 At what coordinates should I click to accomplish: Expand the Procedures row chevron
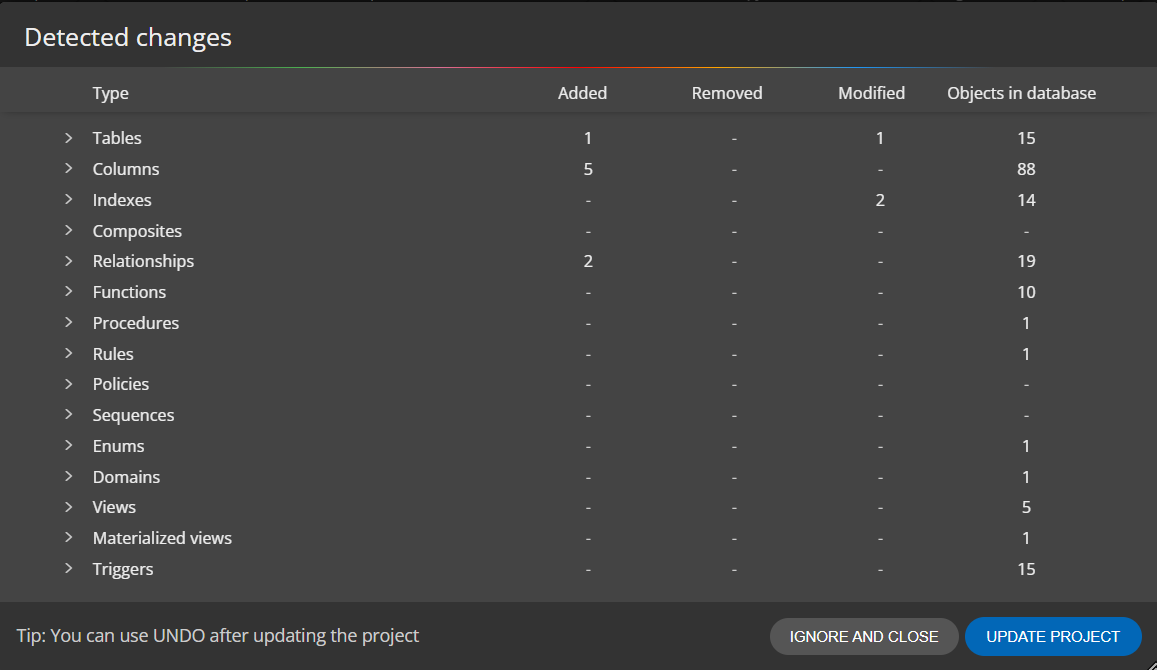[x=69, y=322]
